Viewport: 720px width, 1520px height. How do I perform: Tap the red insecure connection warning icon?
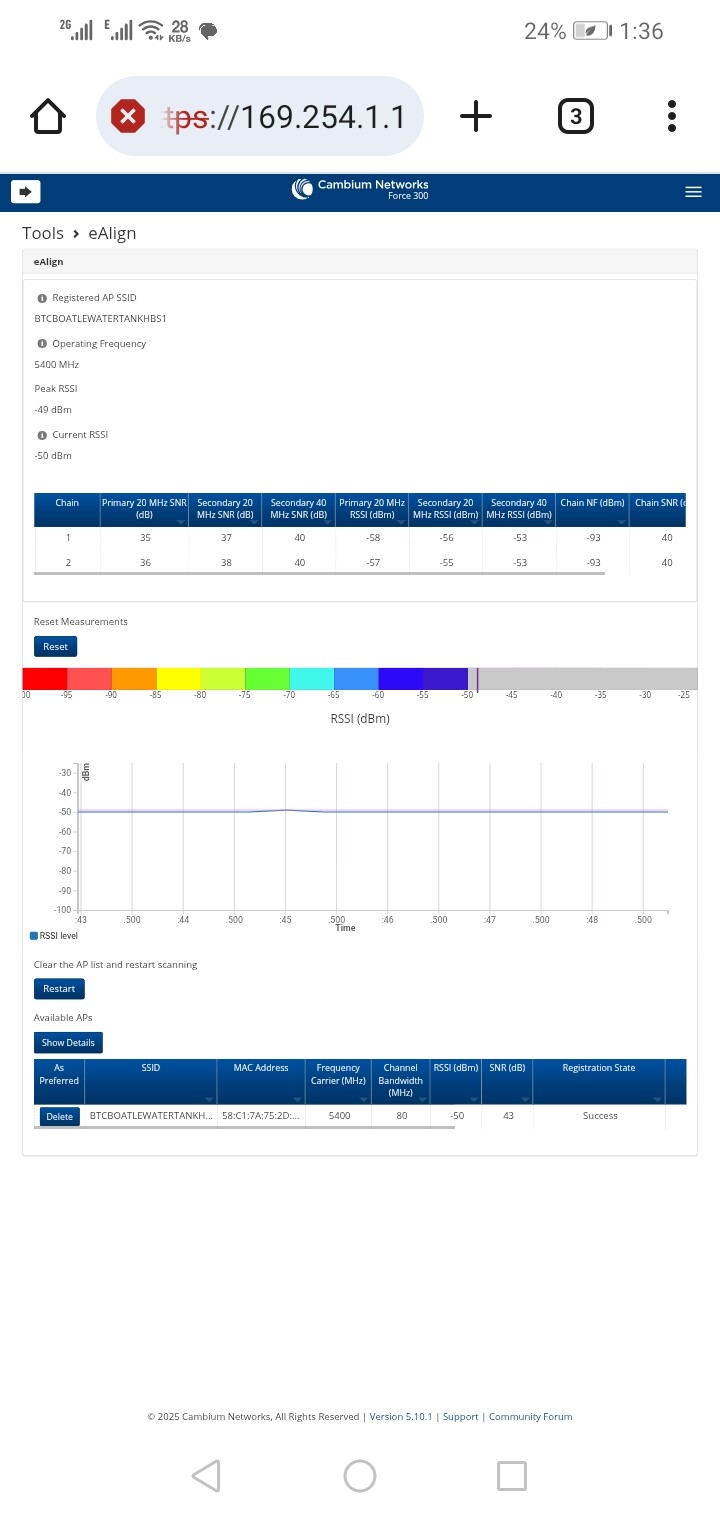127,117
